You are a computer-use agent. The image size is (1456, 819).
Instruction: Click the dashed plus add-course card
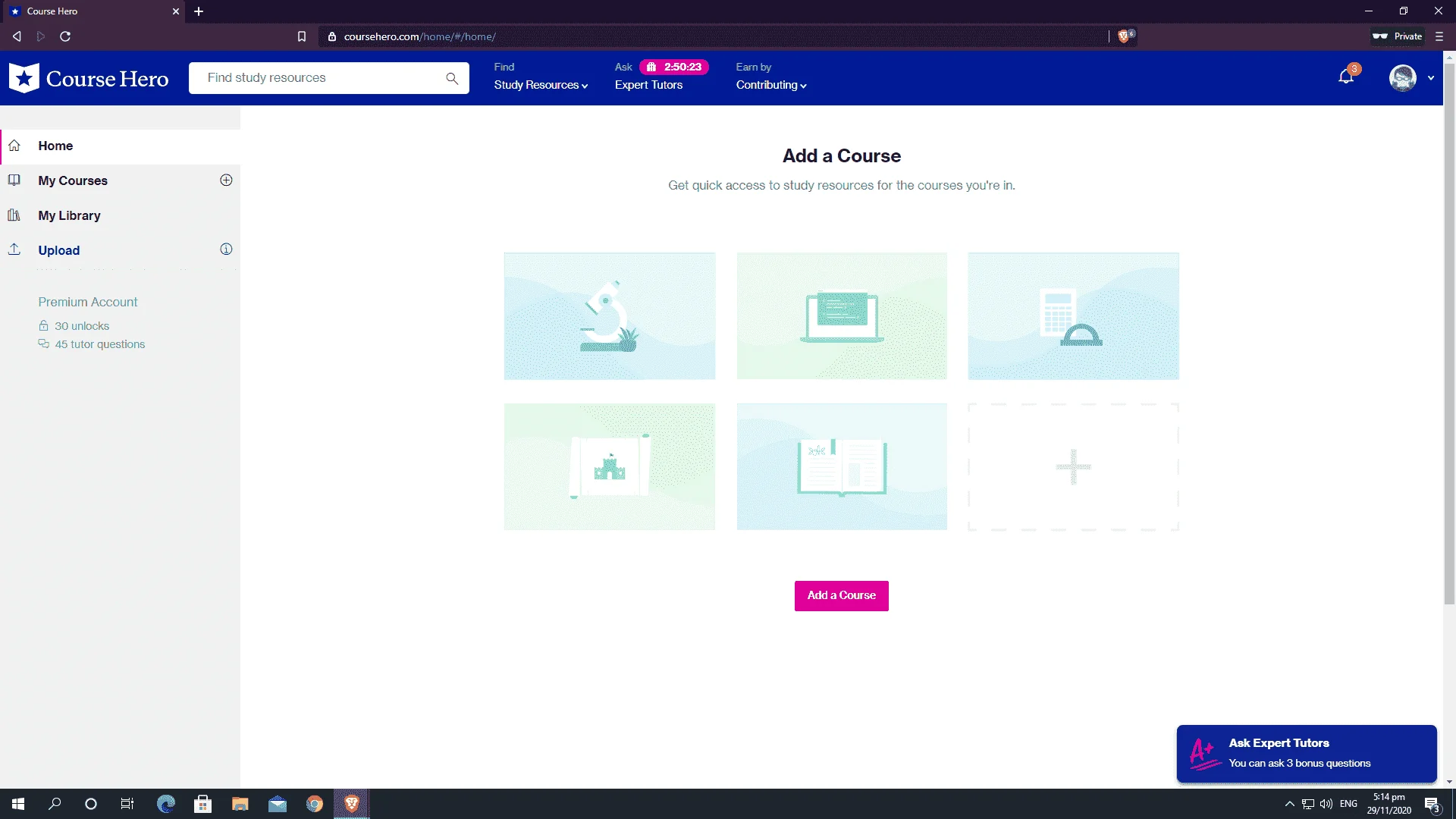(x=1074, y=466)
